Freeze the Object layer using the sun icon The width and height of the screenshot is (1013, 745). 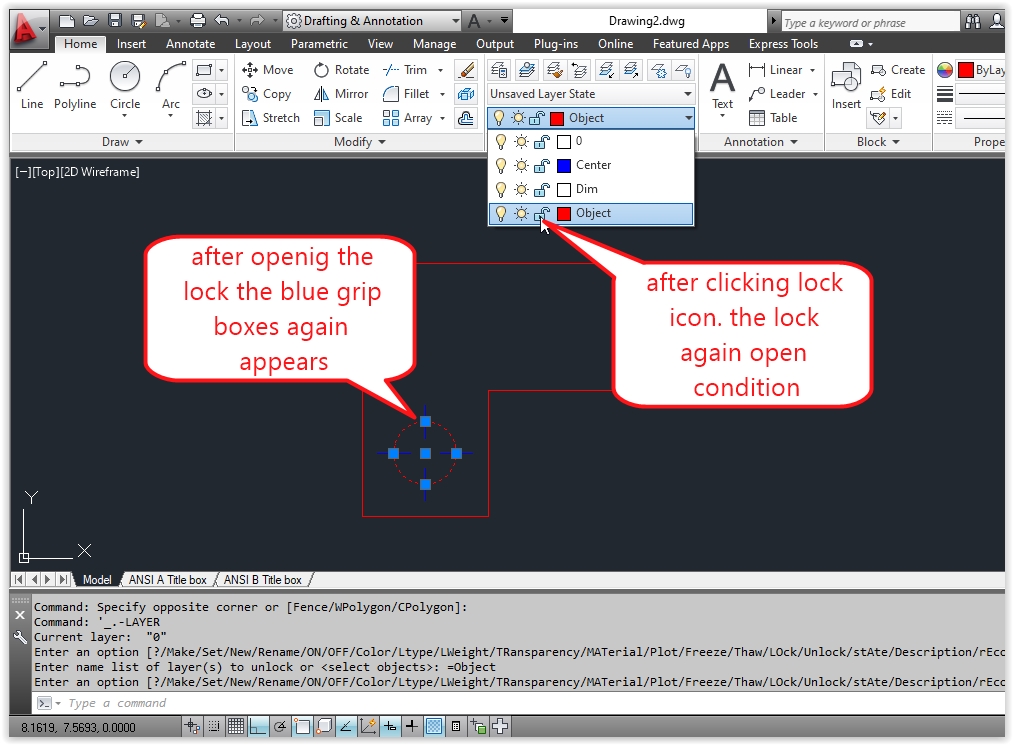(x=522, y=213)
